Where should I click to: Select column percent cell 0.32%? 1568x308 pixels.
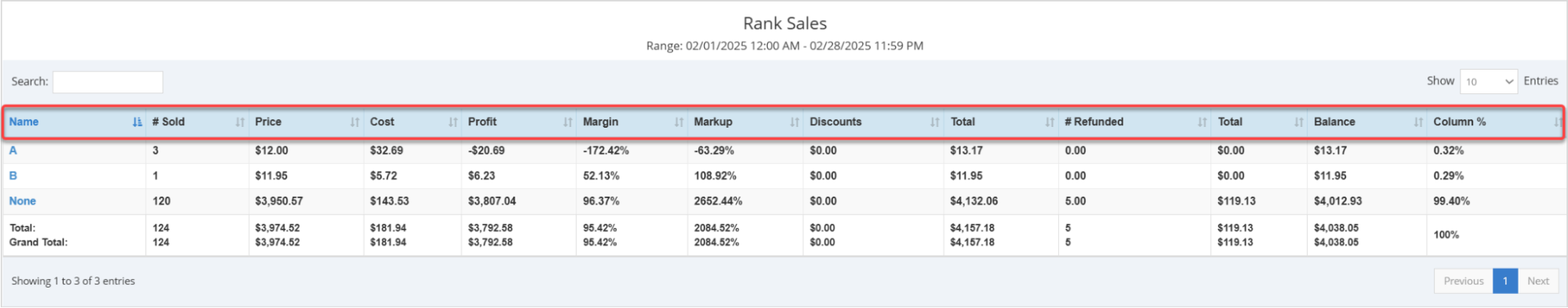point(1449,150)
